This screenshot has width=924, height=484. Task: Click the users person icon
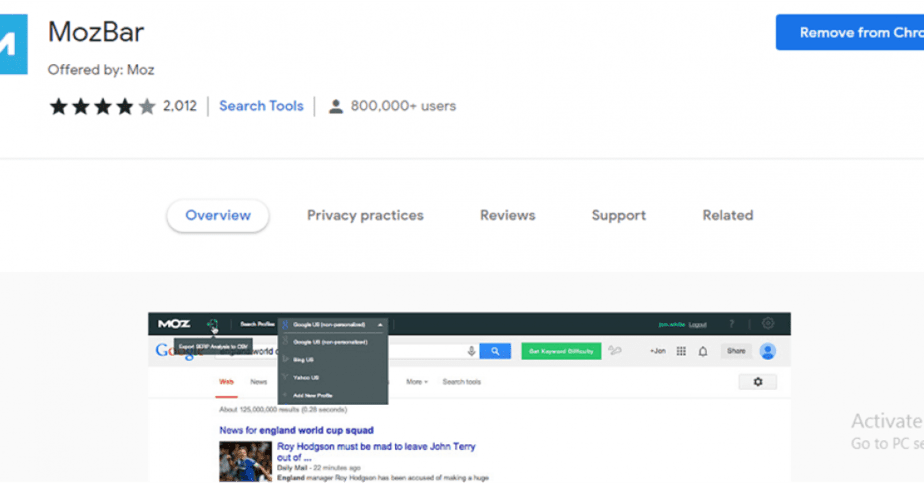[x=335, y=107]
